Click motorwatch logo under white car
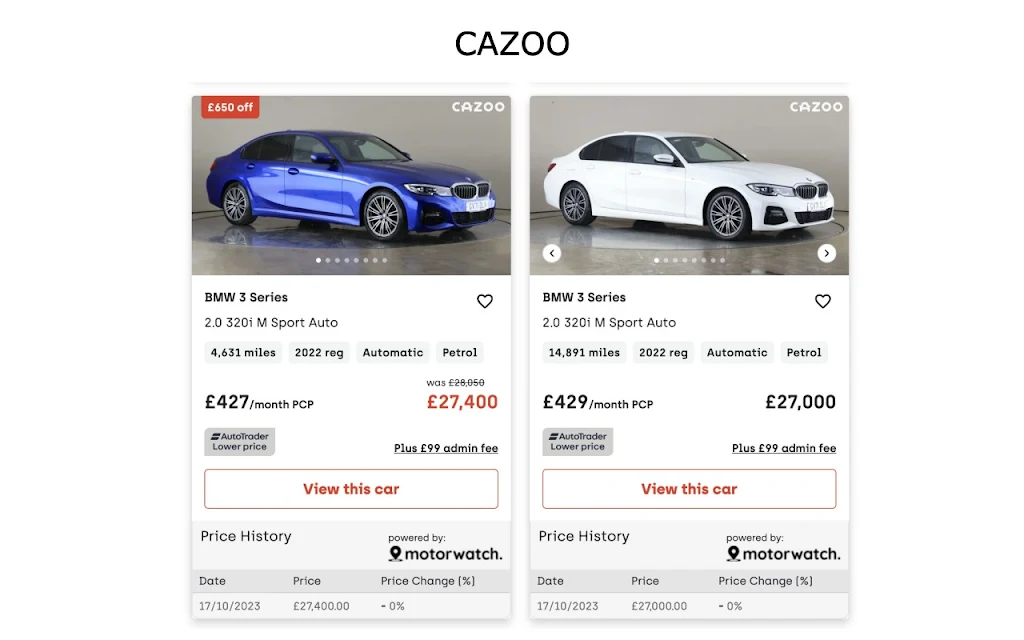Image resolution: width=1024 pixels, height=640 pixels. coord(784,554)
